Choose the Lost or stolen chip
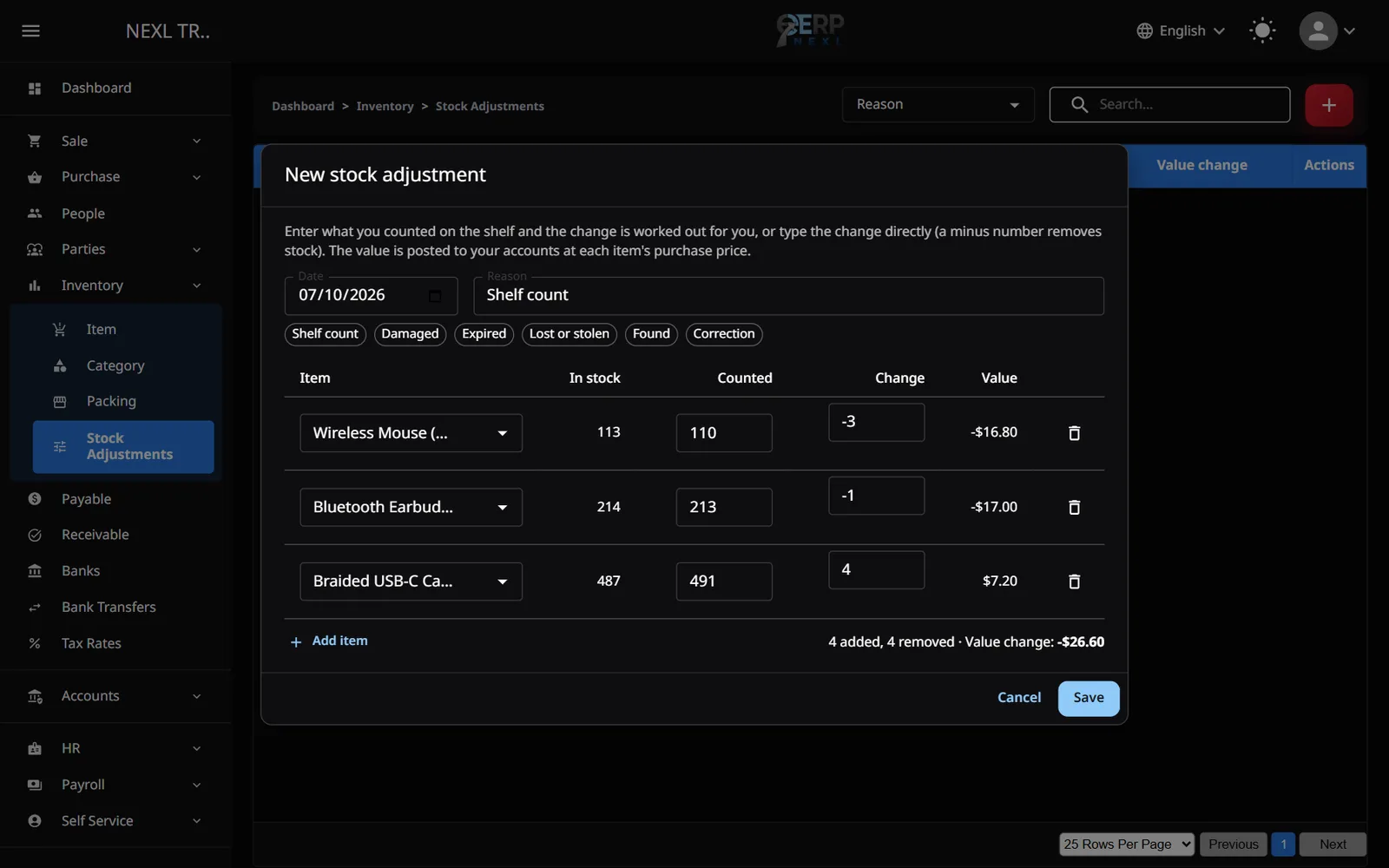The width and height of the screenshot is (1389, 868). 569,334
